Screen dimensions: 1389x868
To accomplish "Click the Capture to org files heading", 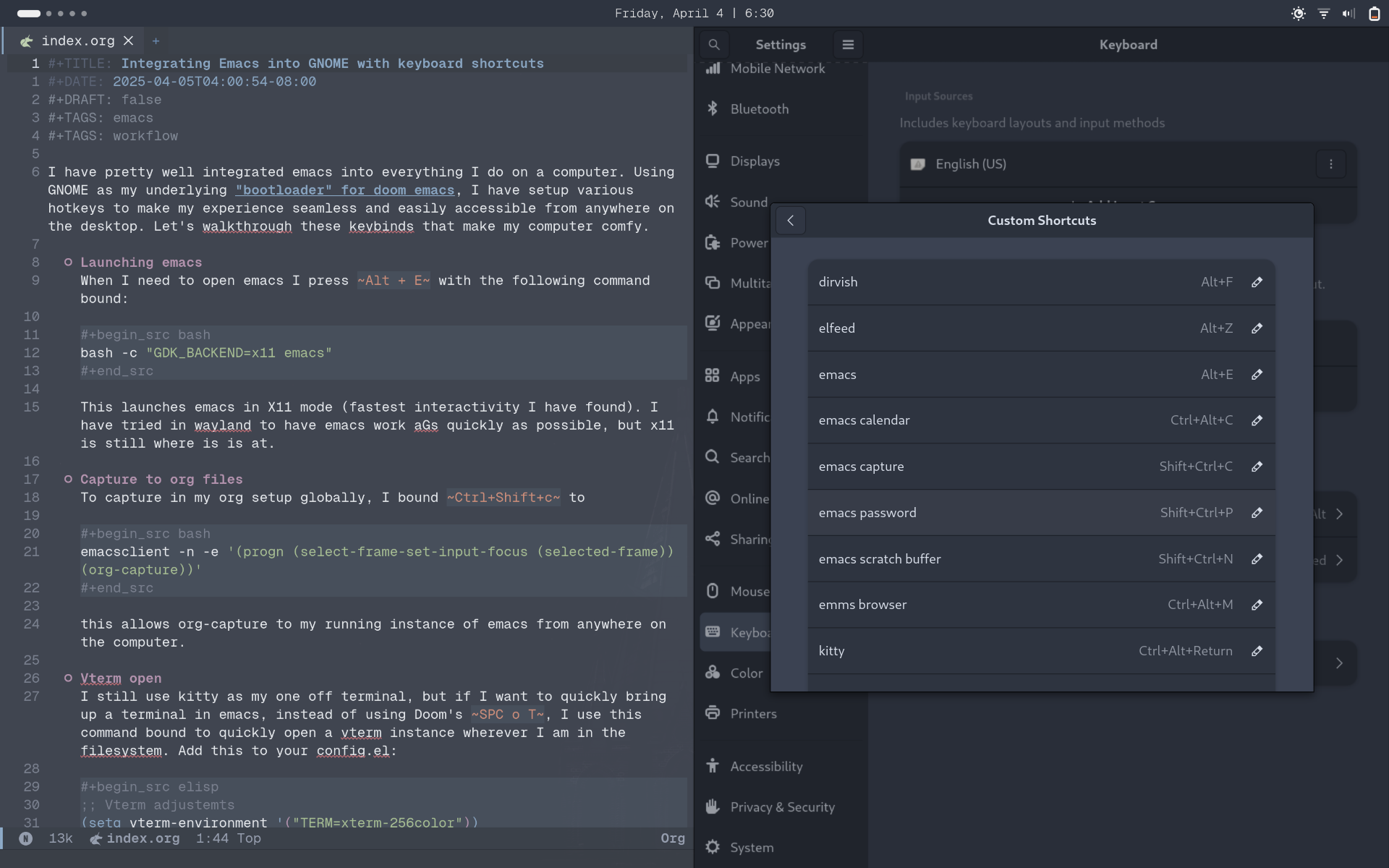I will point(161,480).
